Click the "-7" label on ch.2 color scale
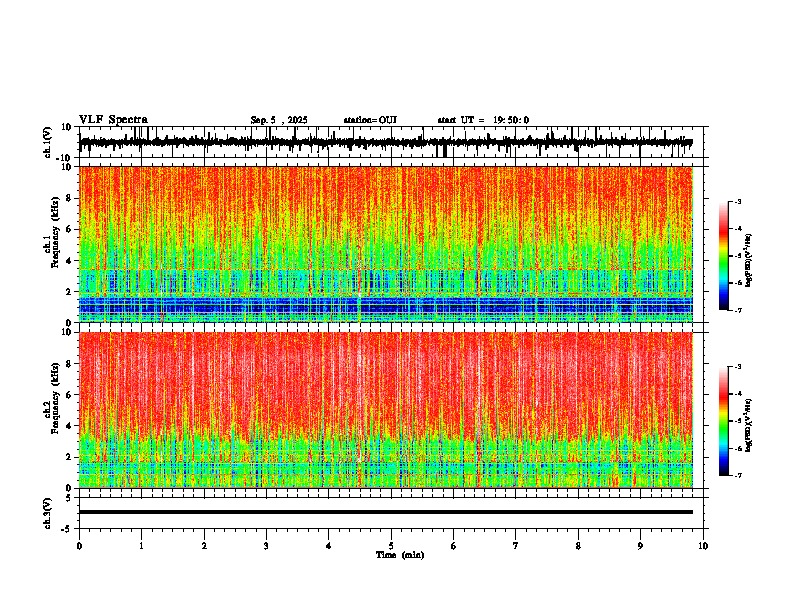 pyautogui.click(x=737, y=475)
